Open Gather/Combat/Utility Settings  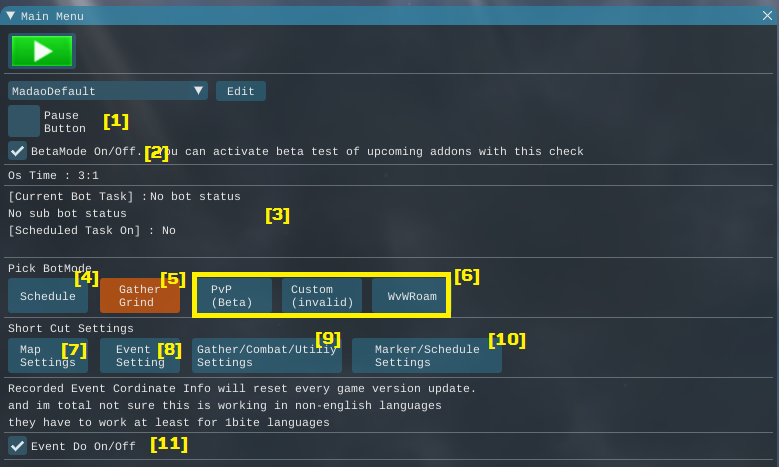point(267,356)
